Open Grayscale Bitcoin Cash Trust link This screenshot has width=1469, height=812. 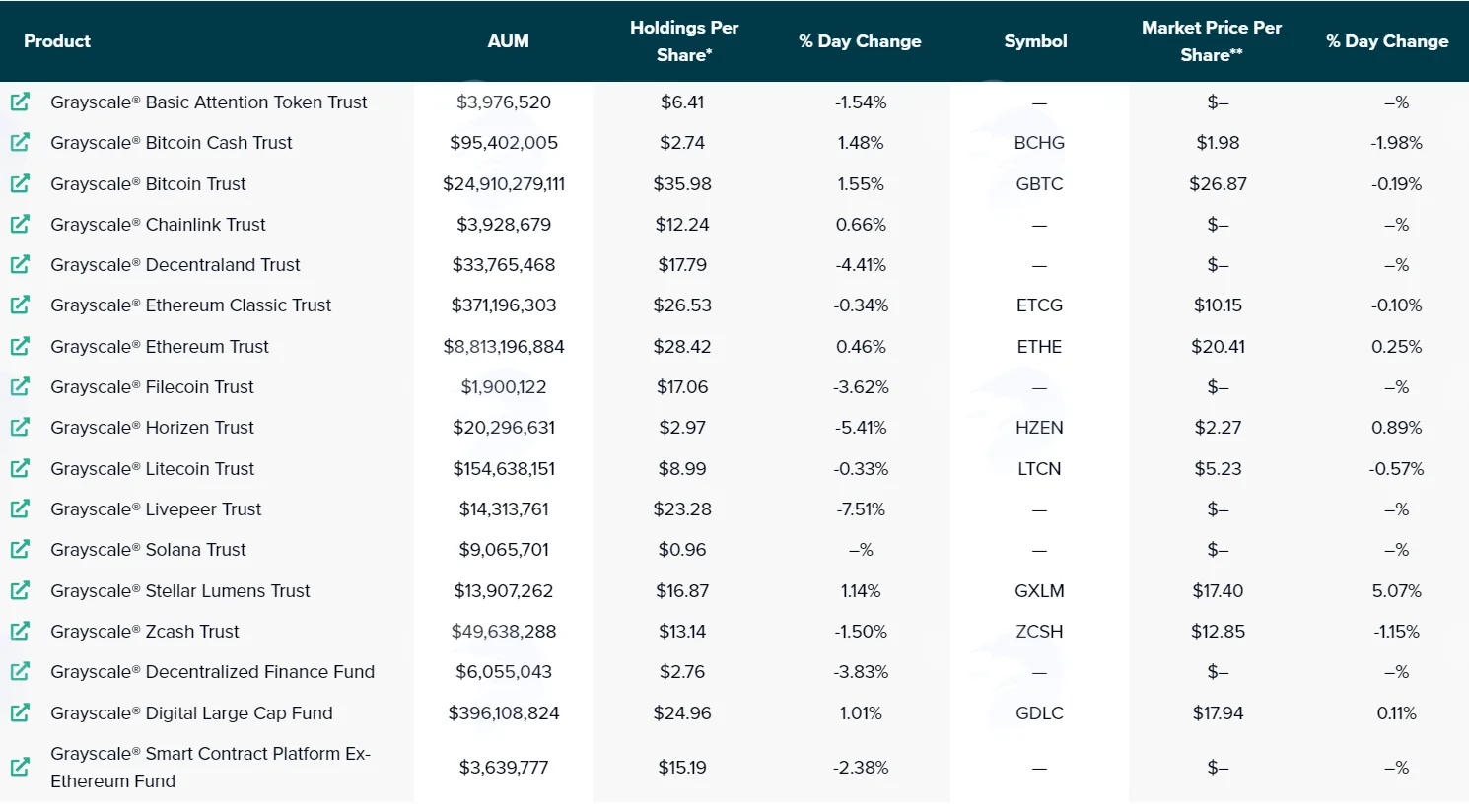pyautogui.click(x=172, y=143)
